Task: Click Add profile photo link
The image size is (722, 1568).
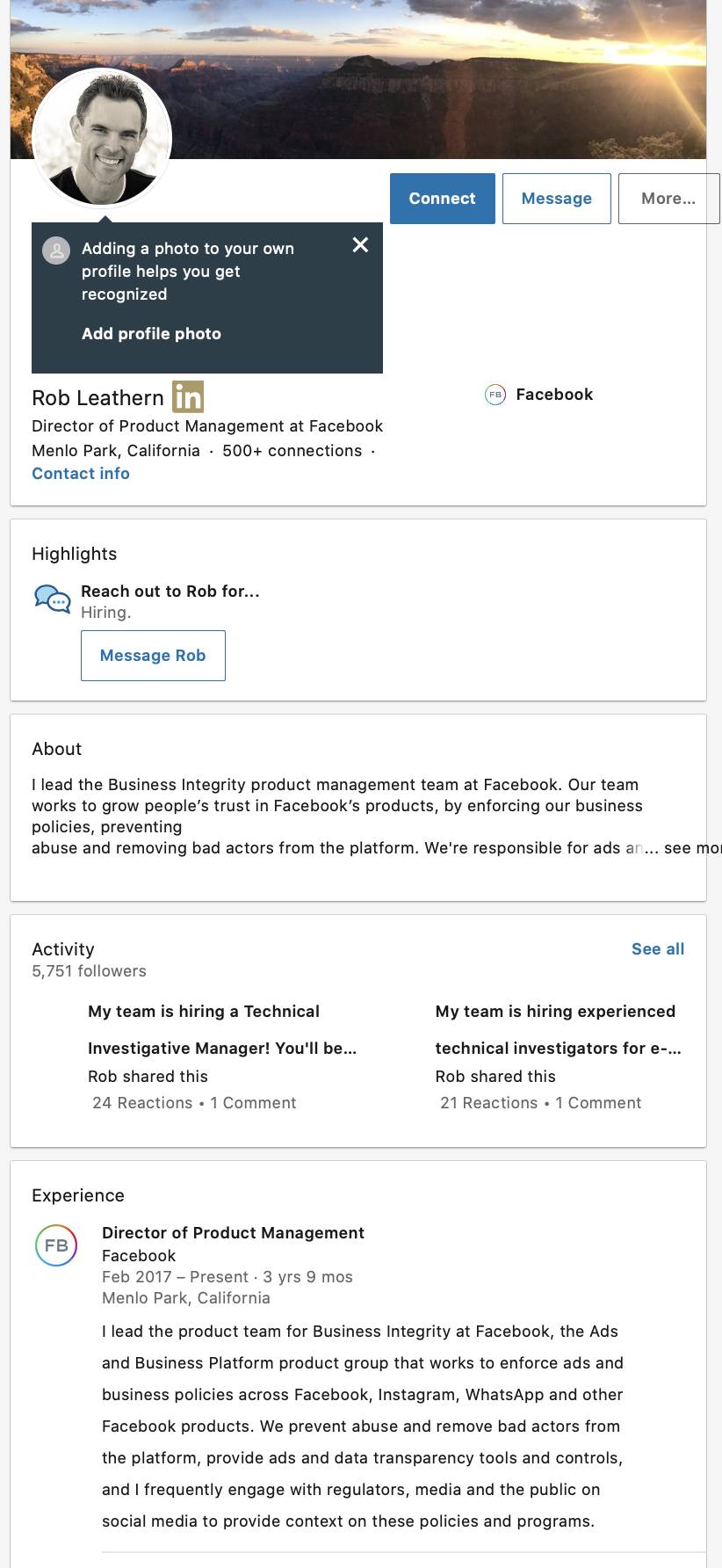Action: [x=151, y=334]
